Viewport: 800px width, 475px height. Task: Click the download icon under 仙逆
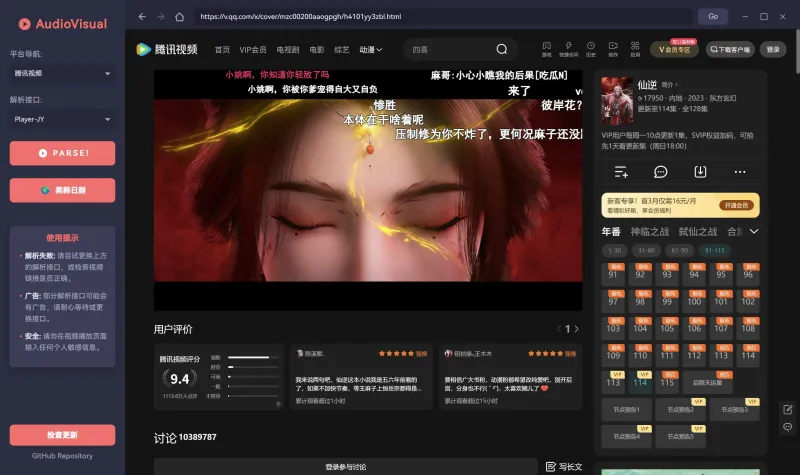coord(701,172)
